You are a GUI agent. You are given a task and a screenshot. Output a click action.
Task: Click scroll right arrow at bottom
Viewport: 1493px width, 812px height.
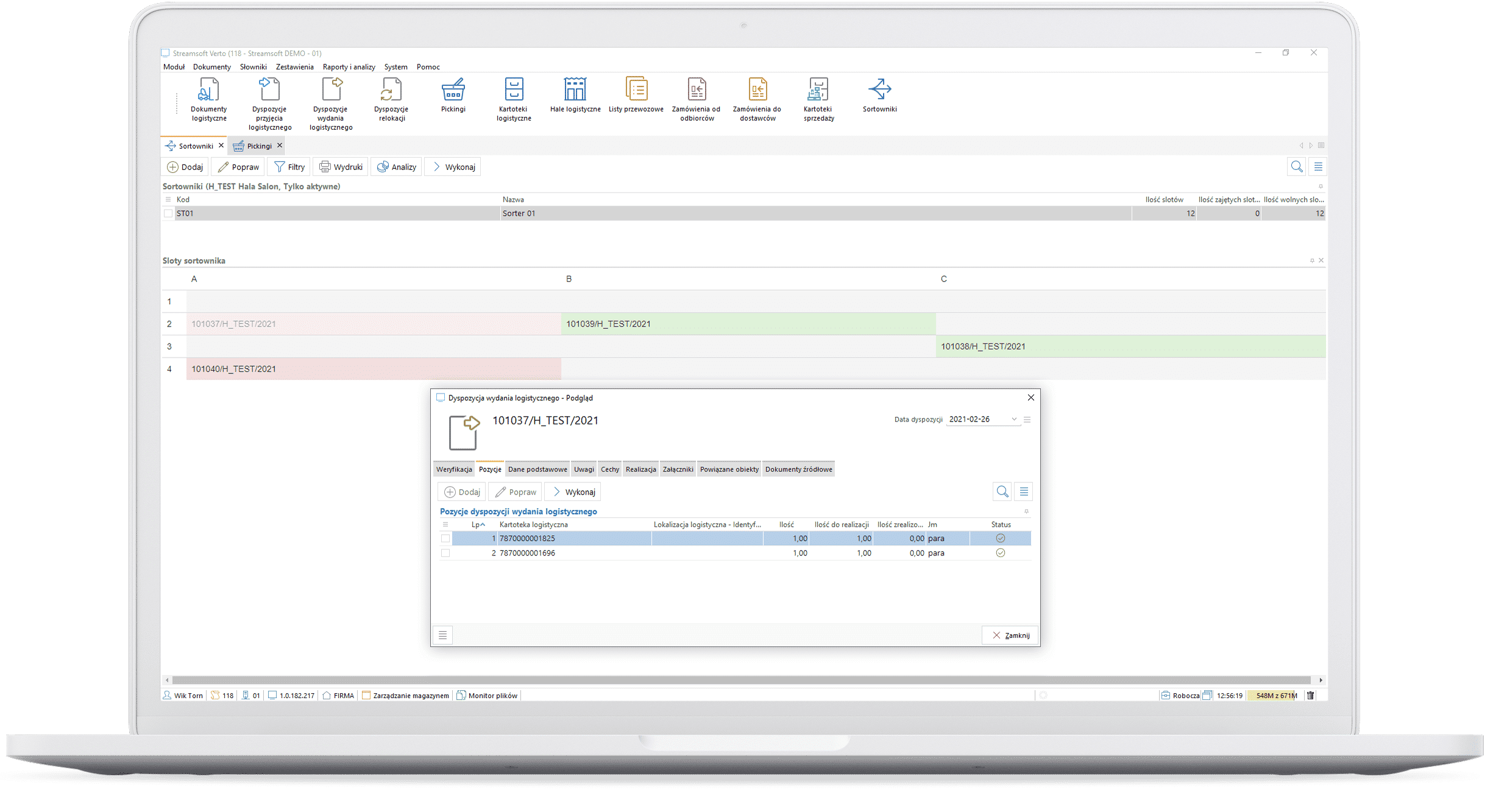pyautogui.click(x=1321, y=680)
